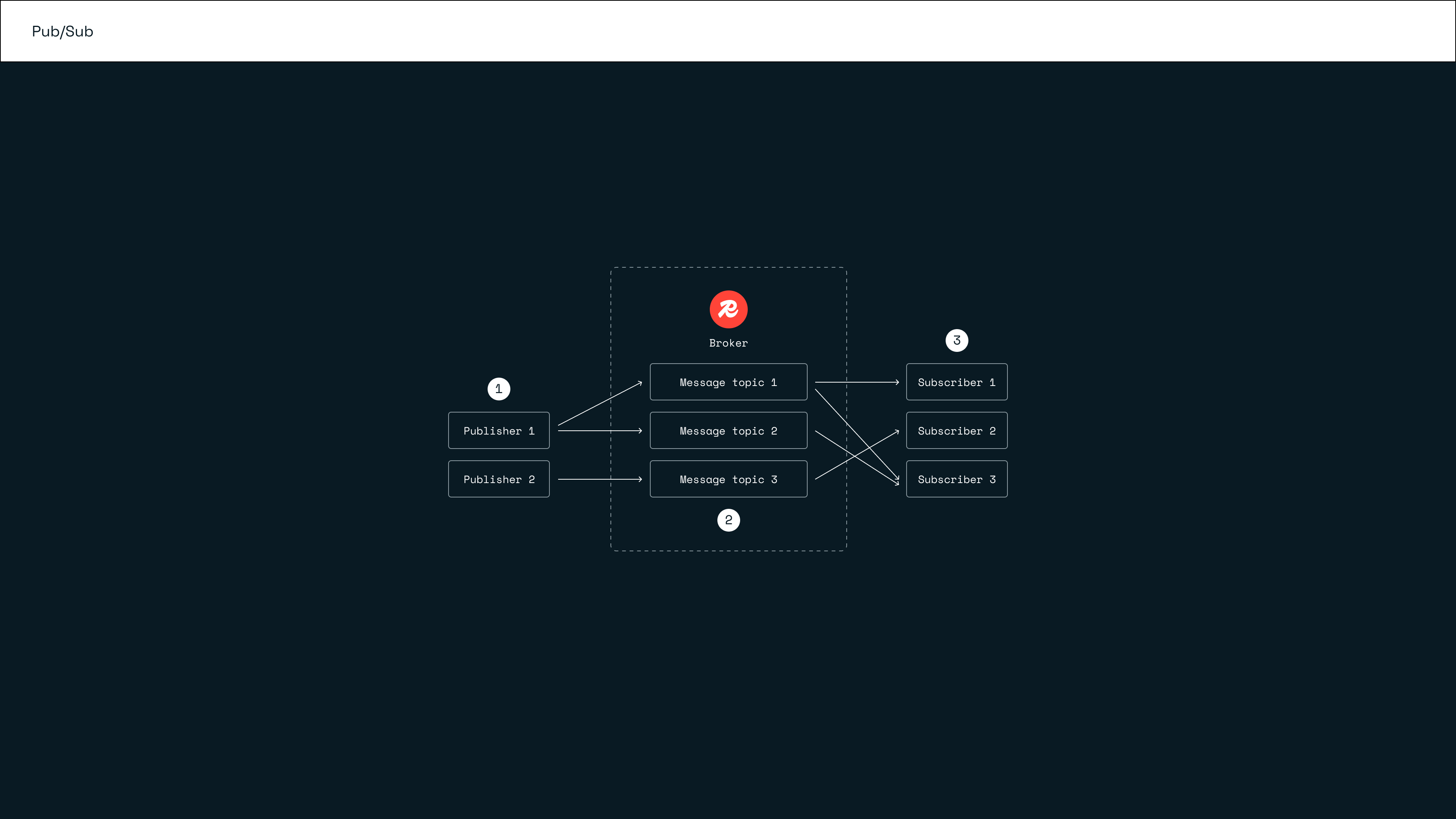Viewport: 1456px width, 819px height.
Task: Select the Publisher 2 box
Action: (499, 479)
